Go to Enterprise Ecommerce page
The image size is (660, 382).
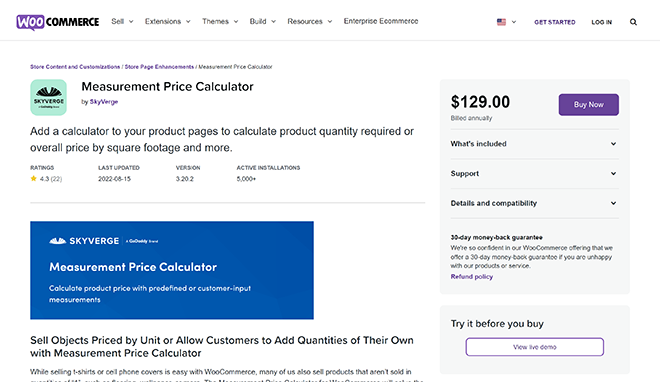(381, 21)
